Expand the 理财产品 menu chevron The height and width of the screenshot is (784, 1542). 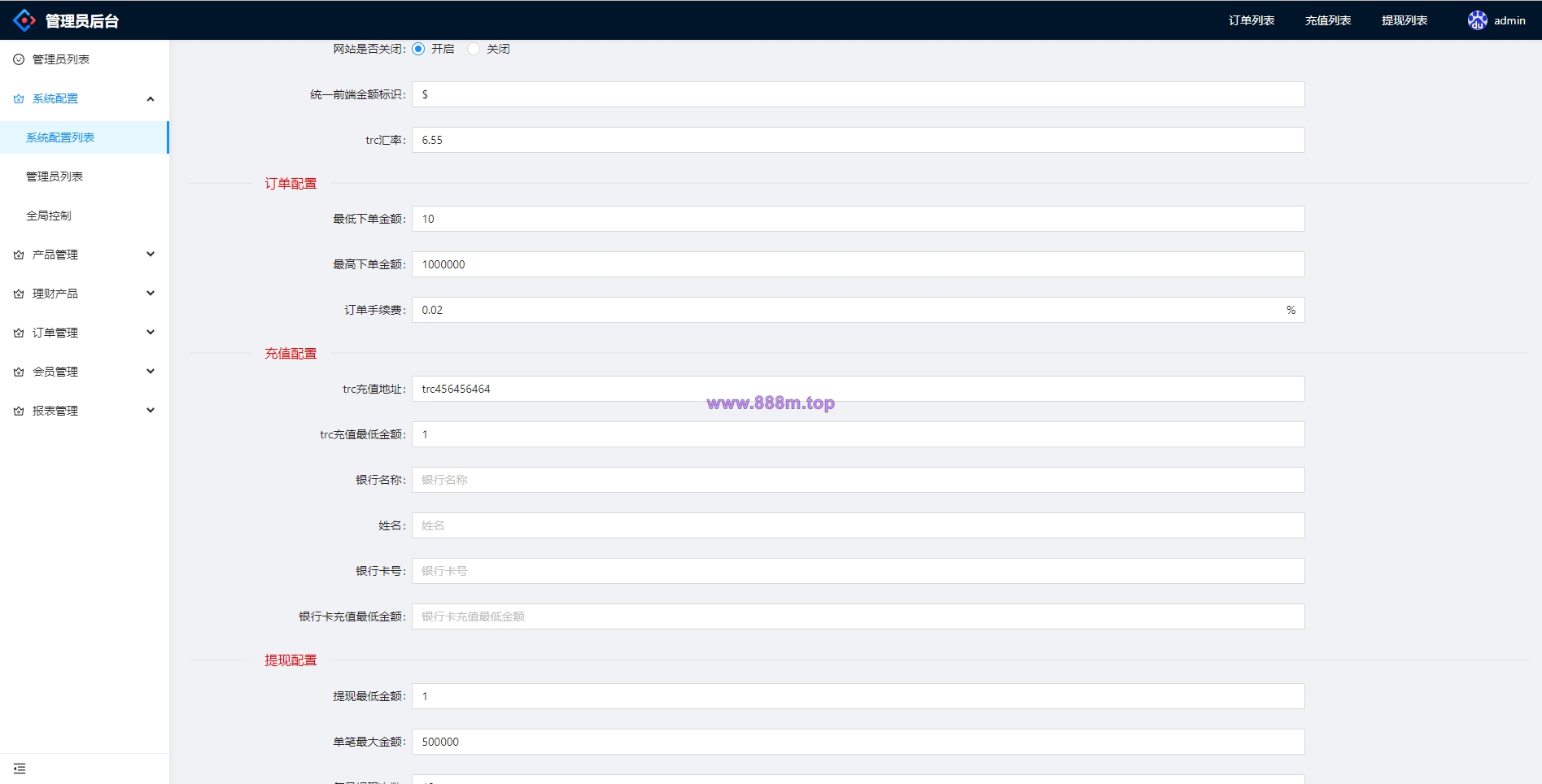pos(151,294)
